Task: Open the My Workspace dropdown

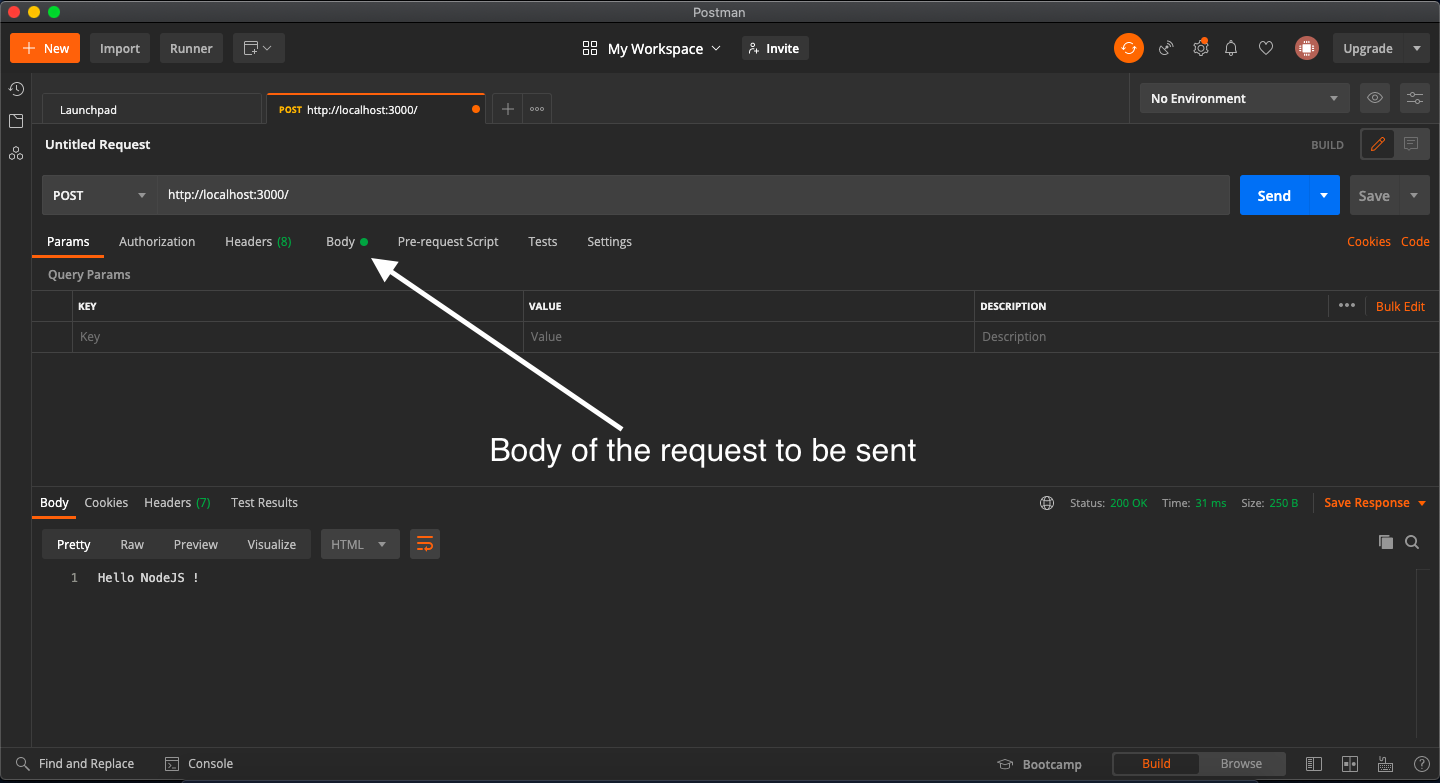Action: [652, 48]
